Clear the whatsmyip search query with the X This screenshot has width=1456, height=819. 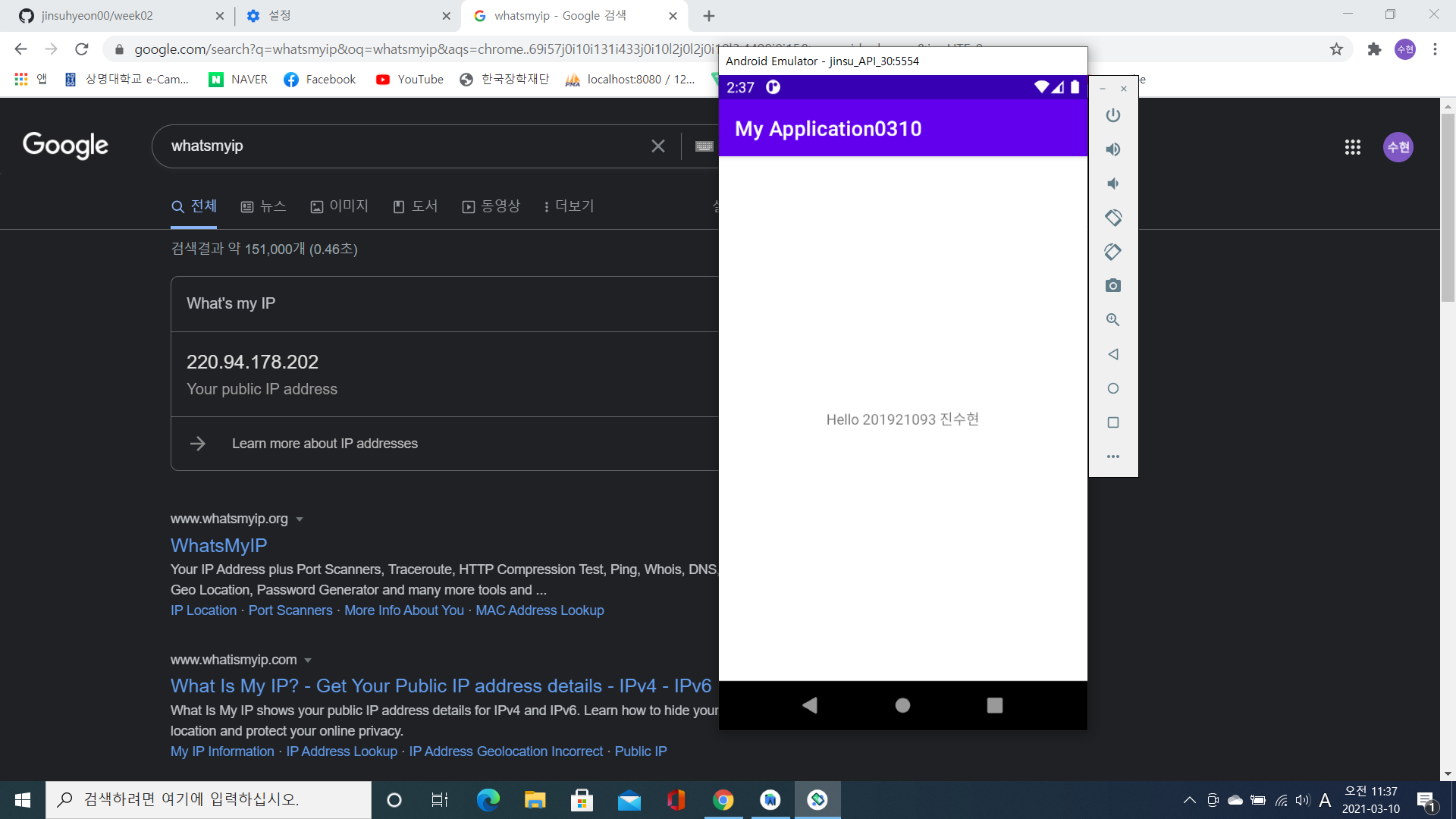[x=657, y=146]
